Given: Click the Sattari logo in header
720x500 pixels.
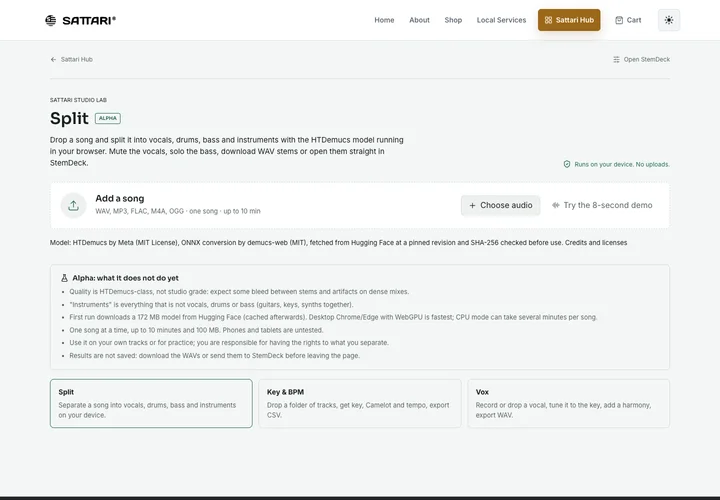Looking at the screenshot, I should point(80,20).
